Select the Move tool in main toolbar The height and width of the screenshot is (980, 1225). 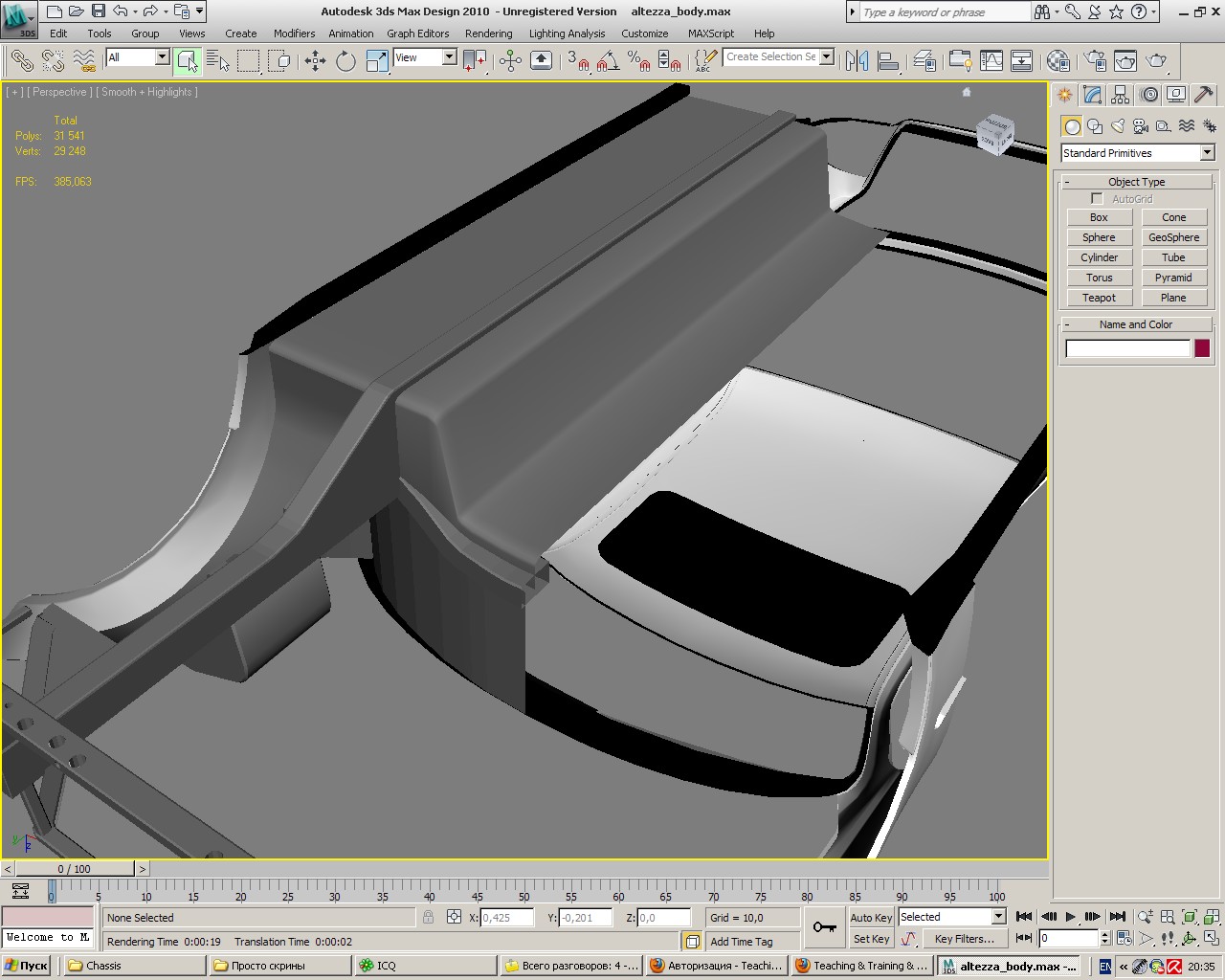pyautogui.click(x=315, y=61)
